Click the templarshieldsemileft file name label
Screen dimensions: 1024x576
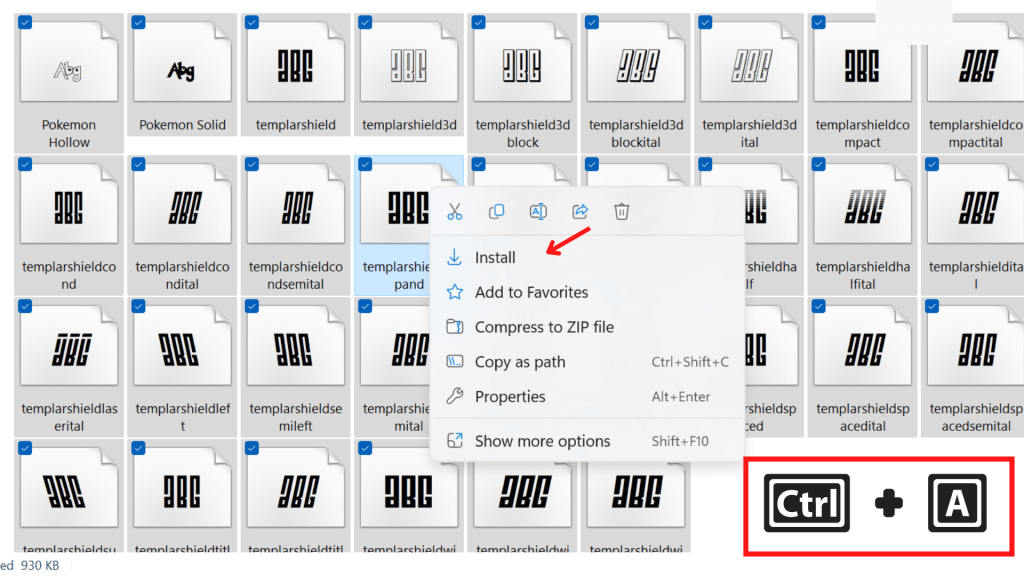pos(295,417)
